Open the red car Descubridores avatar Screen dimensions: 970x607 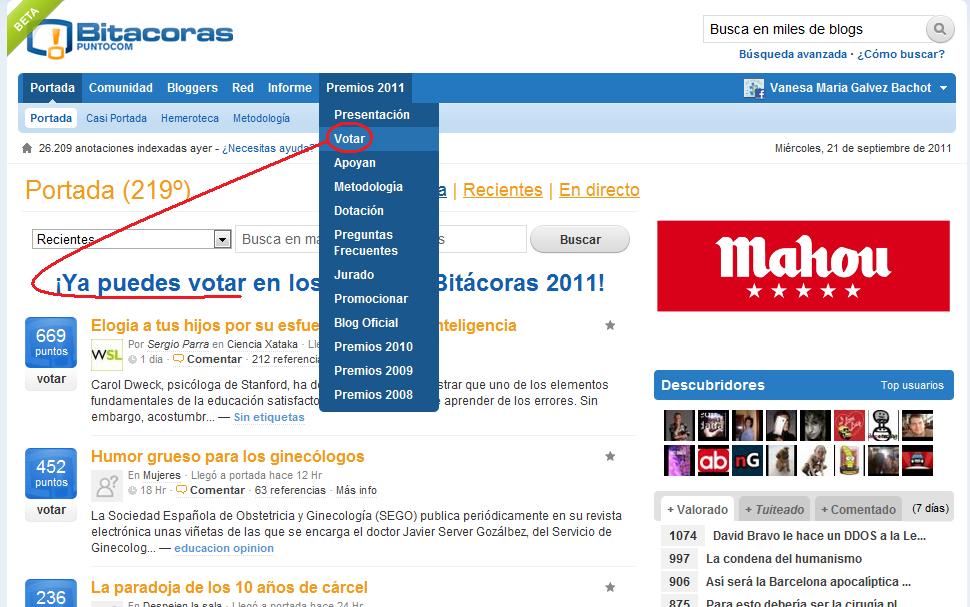917,461
